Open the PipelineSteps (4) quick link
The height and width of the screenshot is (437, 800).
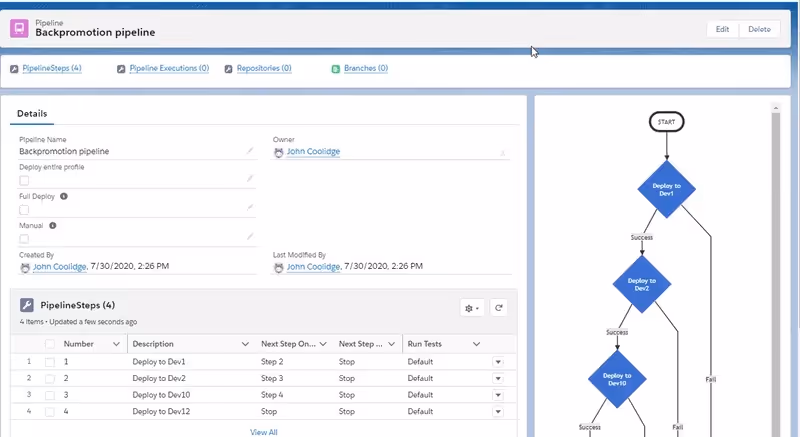tap(52, 68)
